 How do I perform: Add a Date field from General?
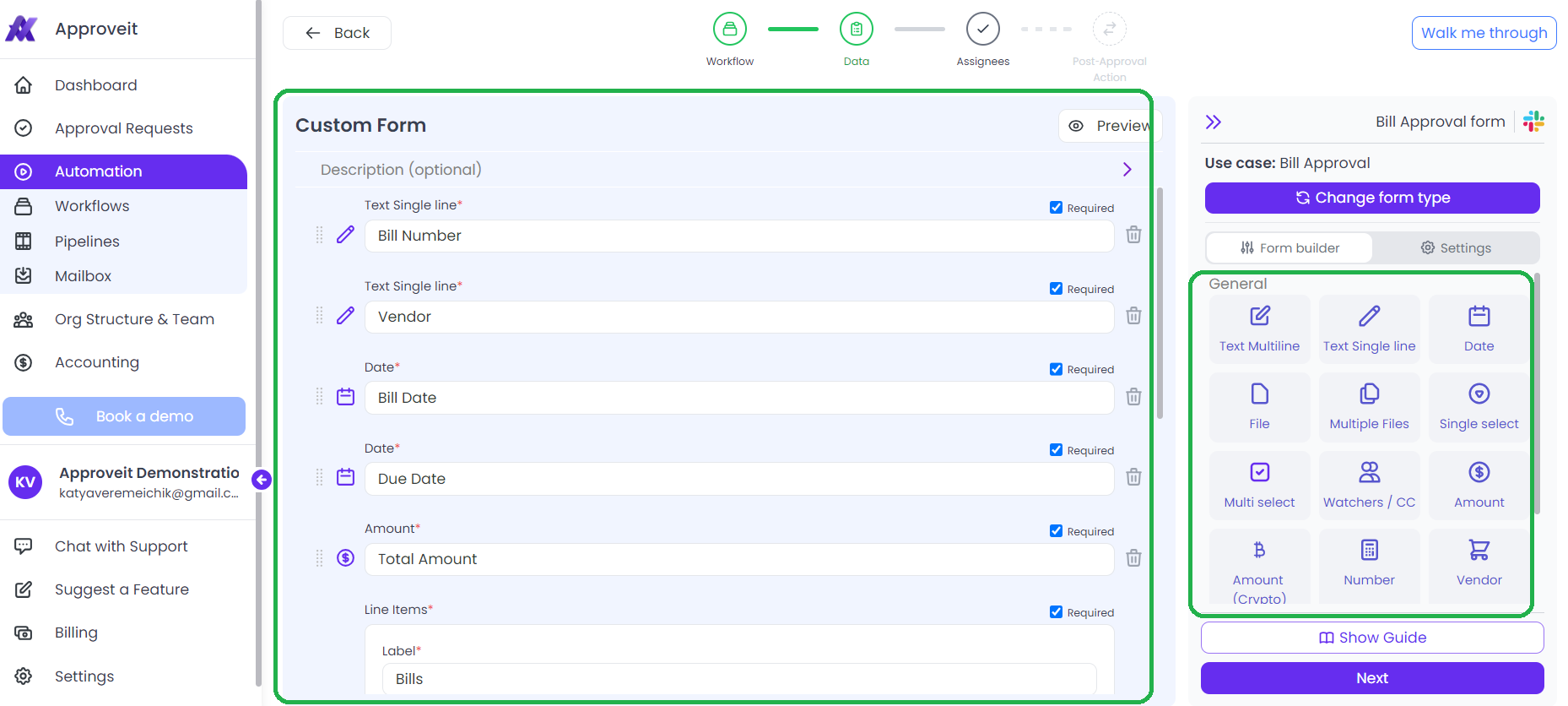pos(1479,329)
